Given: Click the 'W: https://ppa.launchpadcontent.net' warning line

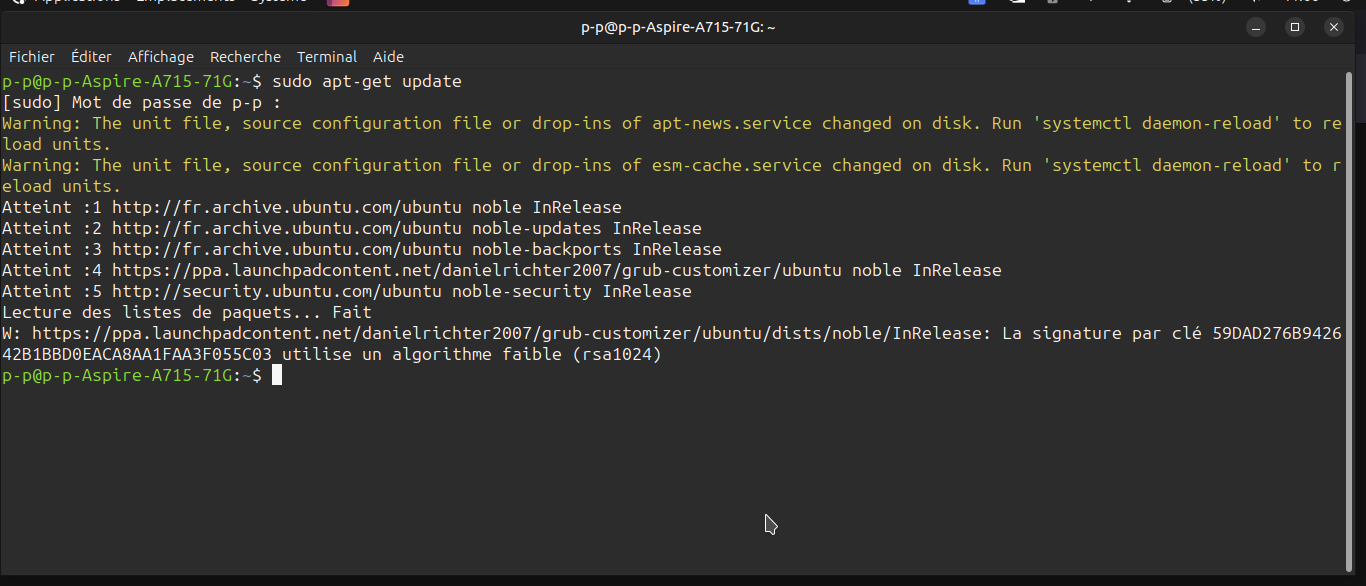Looking at the screenshot, I should (672, 343).
